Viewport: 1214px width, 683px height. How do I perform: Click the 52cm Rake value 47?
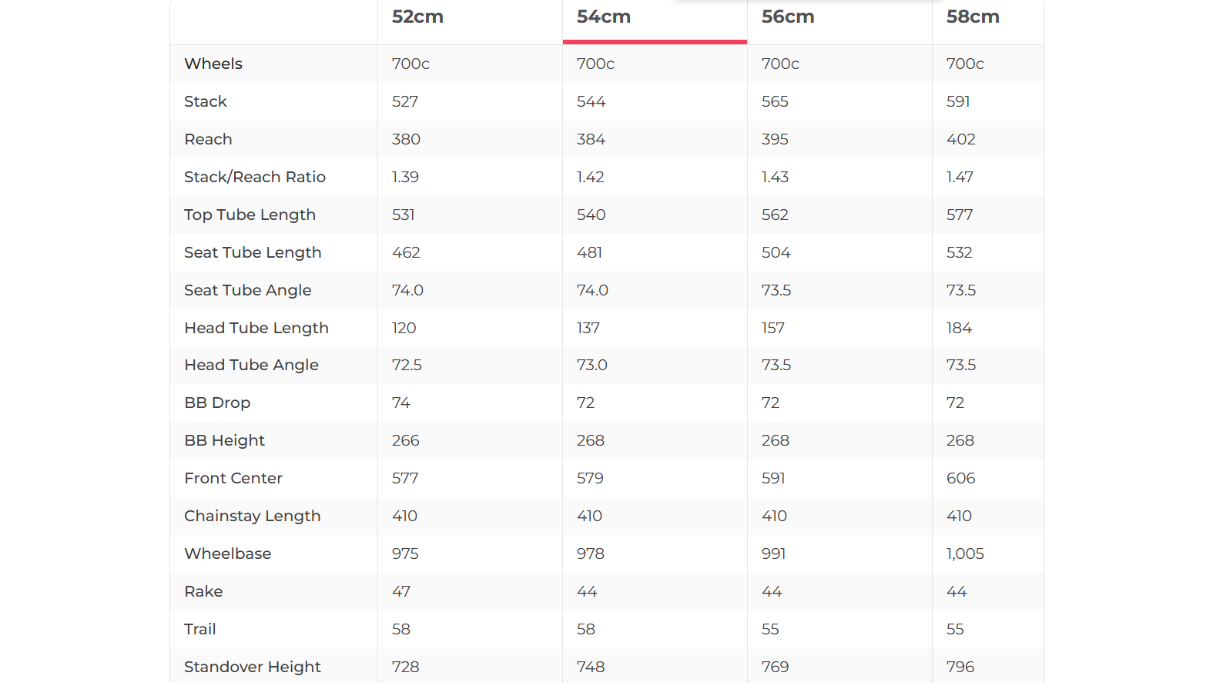(x=401, y=592)
